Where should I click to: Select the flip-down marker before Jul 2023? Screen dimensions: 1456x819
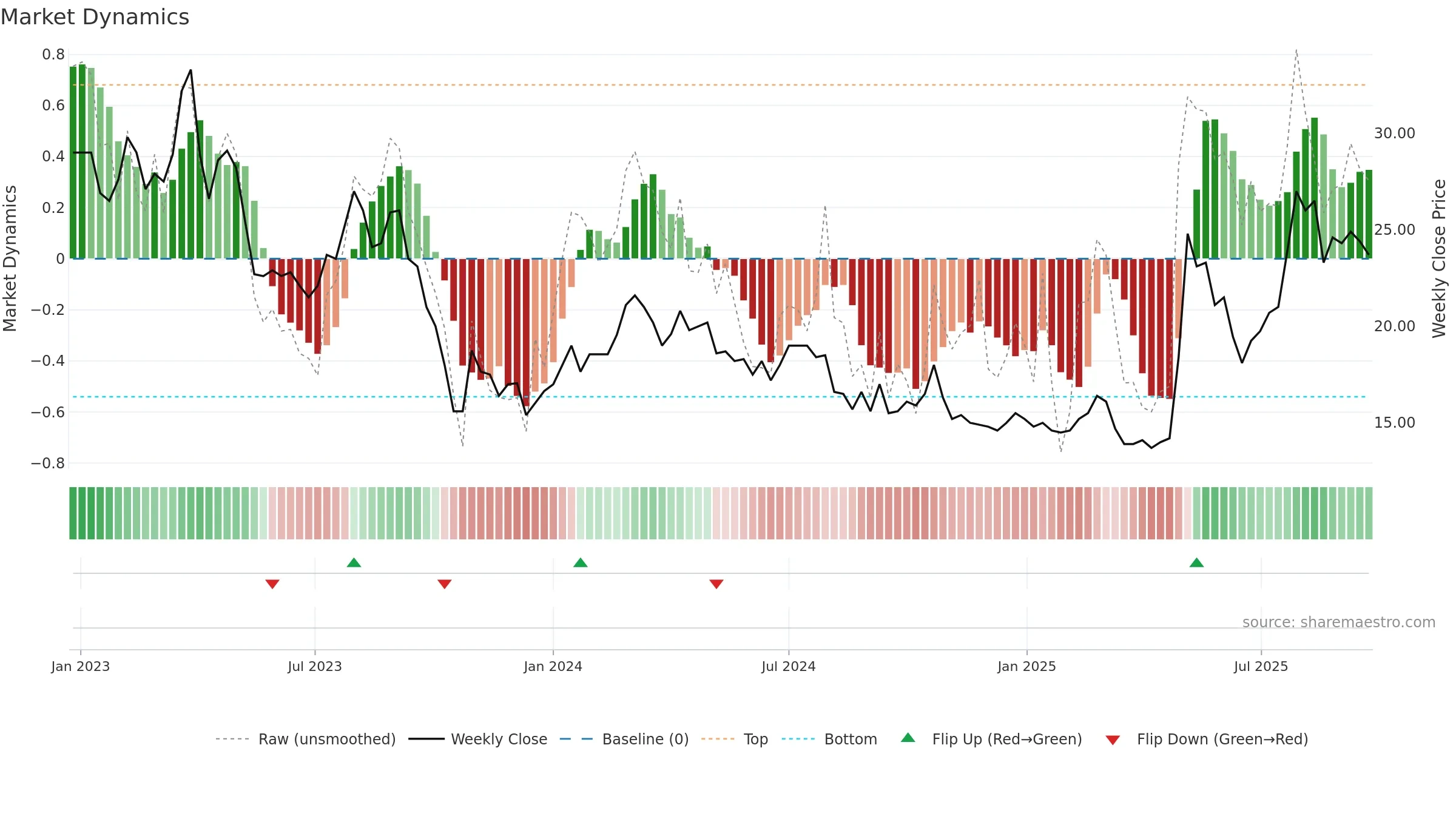272,584
